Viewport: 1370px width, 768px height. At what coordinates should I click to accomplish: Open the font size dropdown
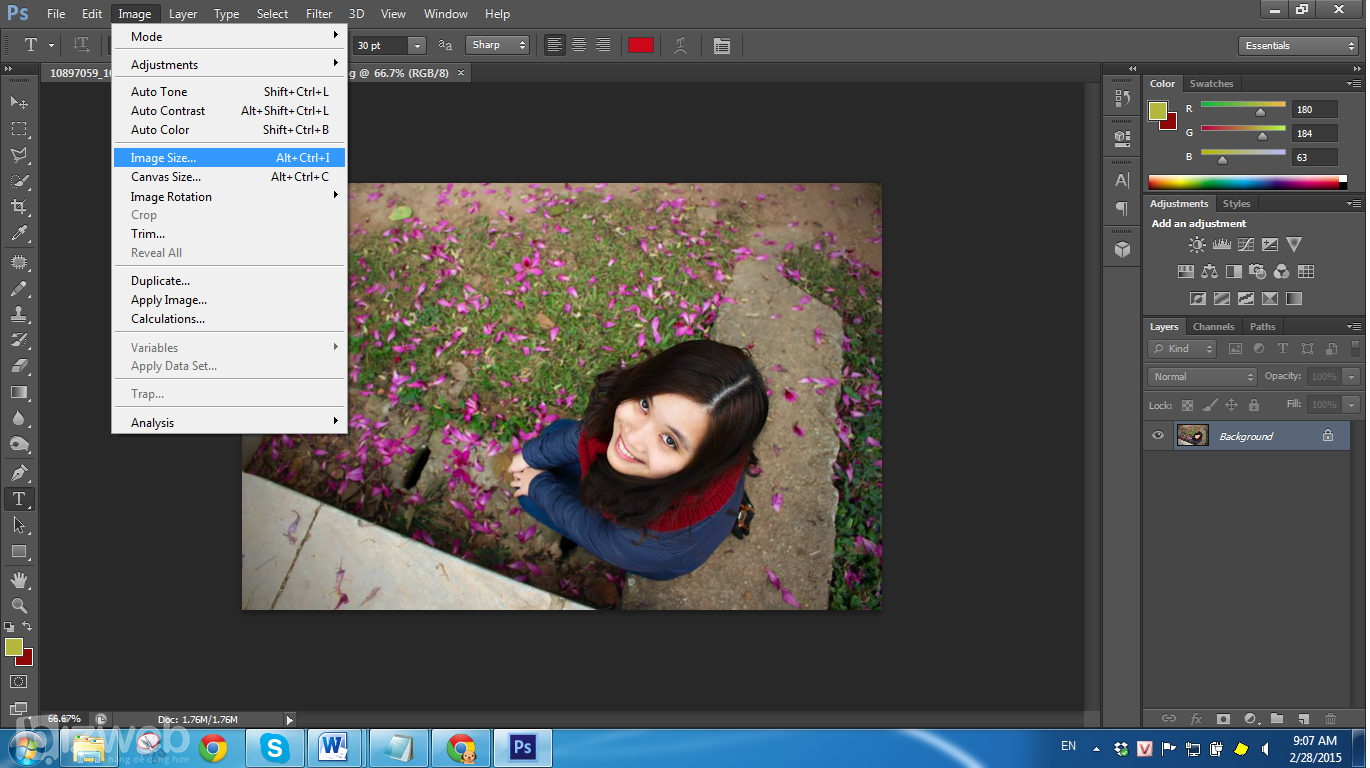point(419,45)
